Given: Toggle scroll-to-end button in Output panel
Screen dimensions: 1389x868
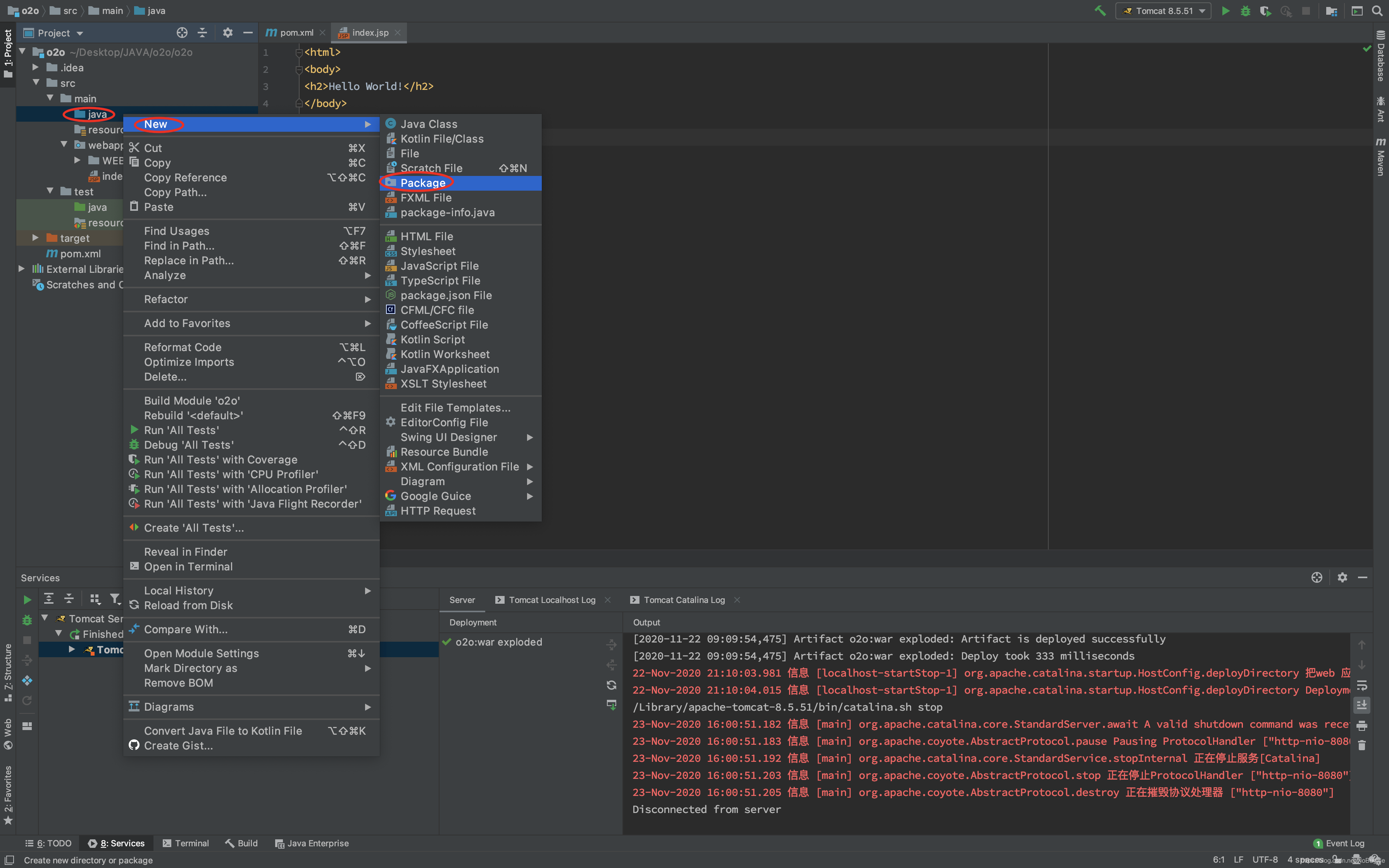Looking at the screenshot, I should pos(1361,705).
